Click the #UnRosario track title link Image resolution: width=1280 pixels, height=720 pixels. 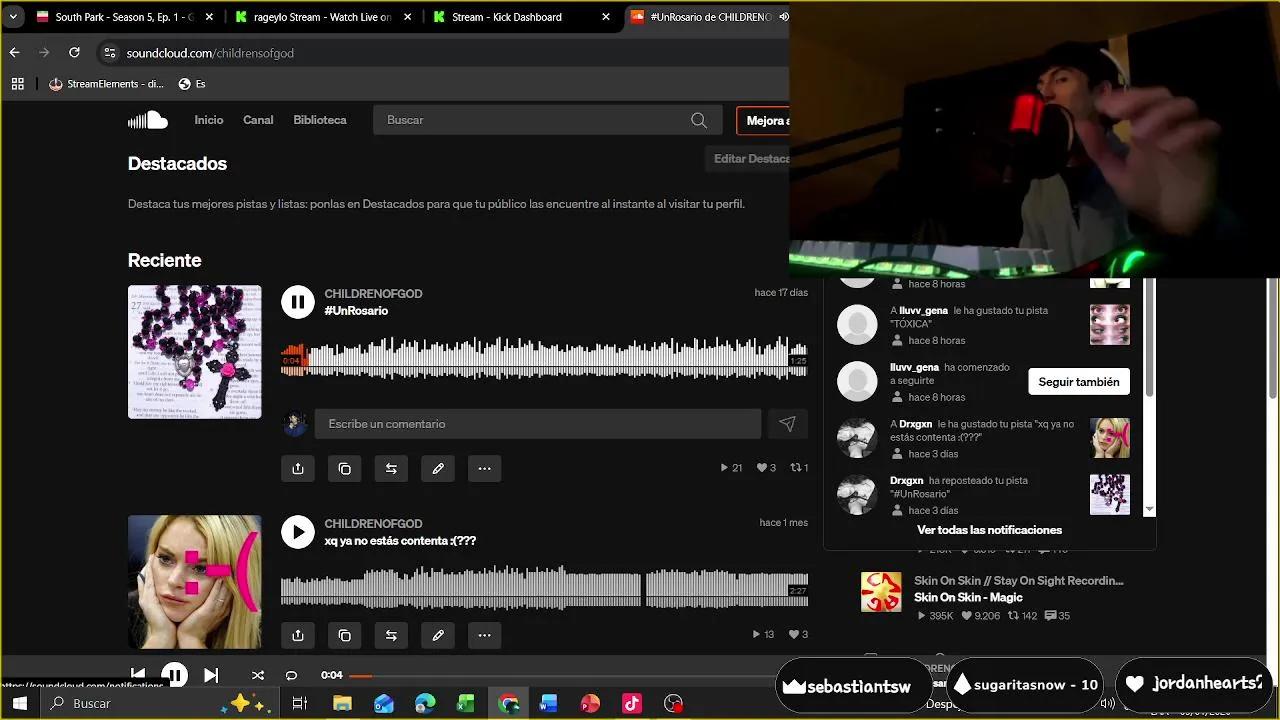(x=356, y=311)
